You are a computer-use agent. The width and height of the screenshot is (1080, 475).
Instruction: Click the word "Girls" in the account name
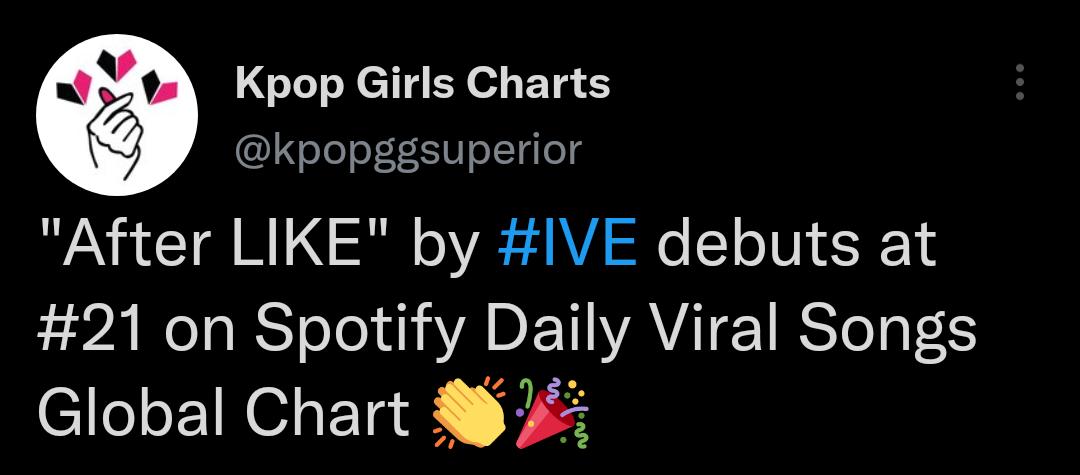tap(397, 84)
